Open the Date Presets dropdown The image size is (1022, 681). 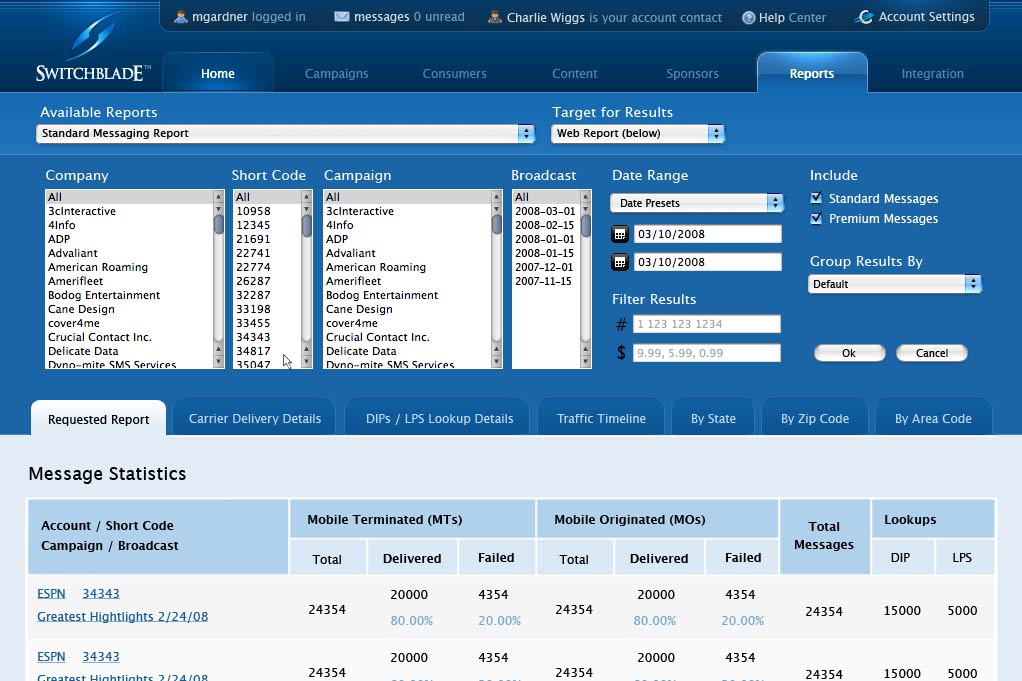(697, 203)
